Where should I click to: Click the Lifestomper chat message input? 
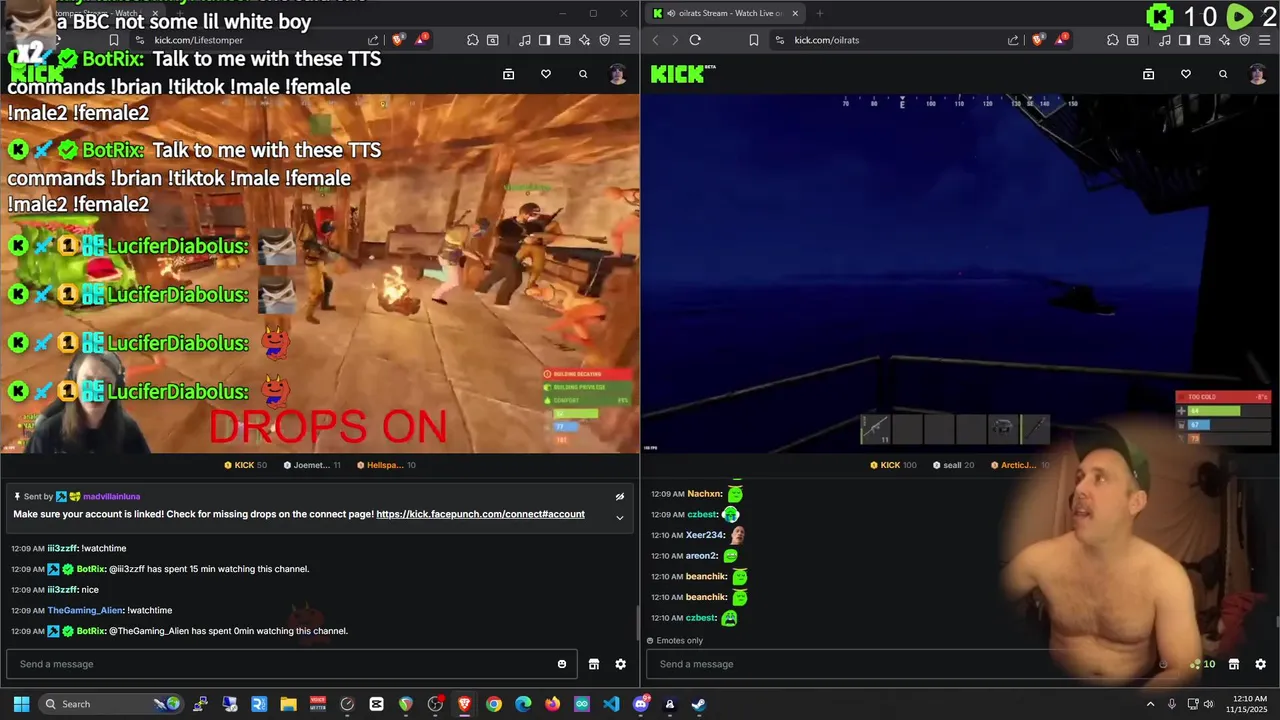tap(291, 664)
